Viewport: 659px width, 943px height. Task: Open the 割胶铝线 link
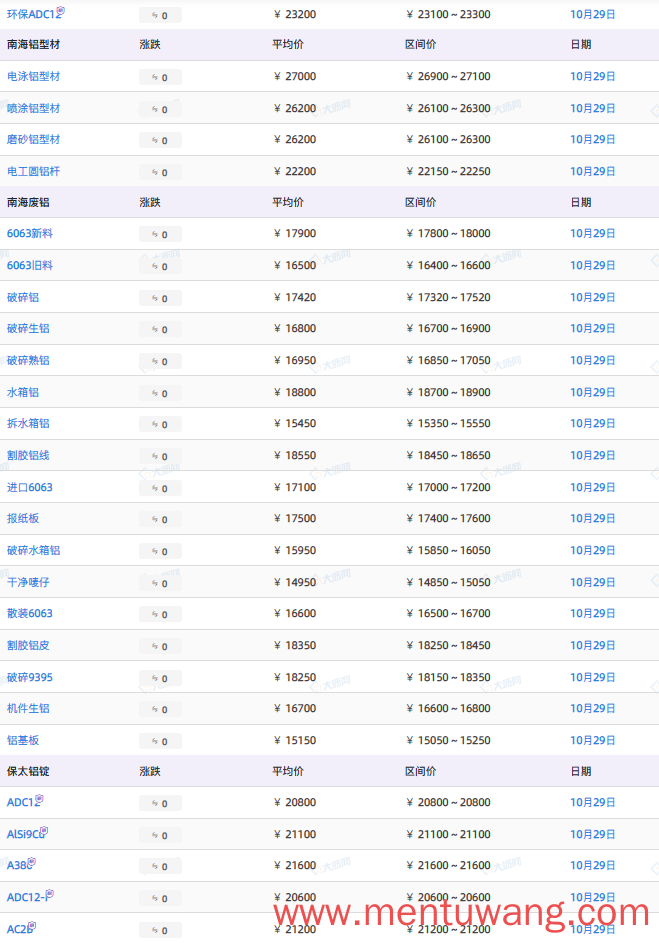(x=28, y=455)
